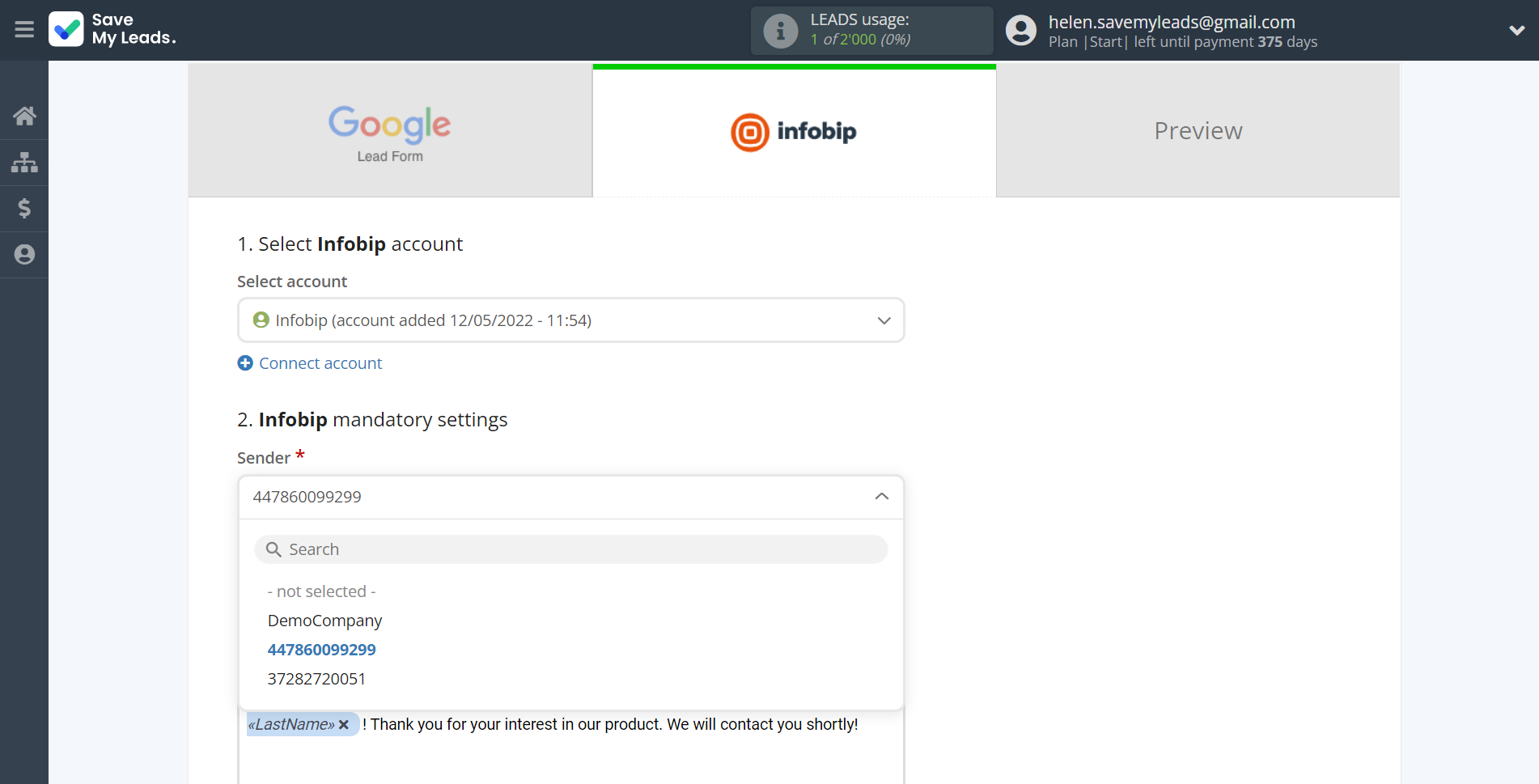
Task: Go to the home dashboard icon
Action: (24, 116)
